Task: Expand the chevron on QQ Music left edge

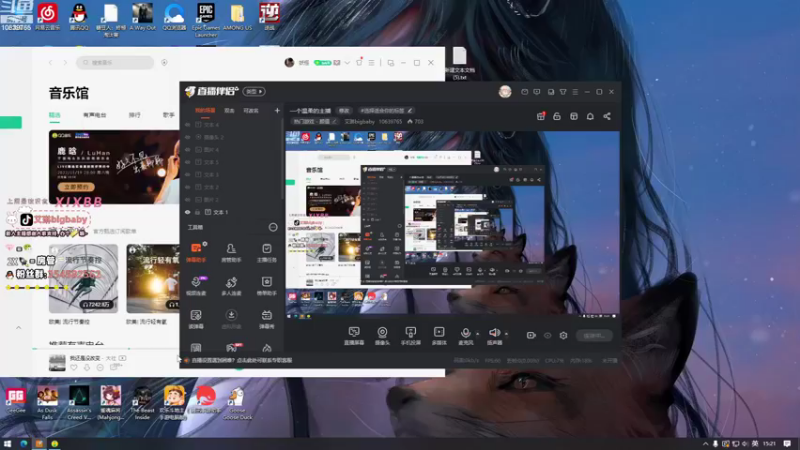Action: click(x=18, y=328)
